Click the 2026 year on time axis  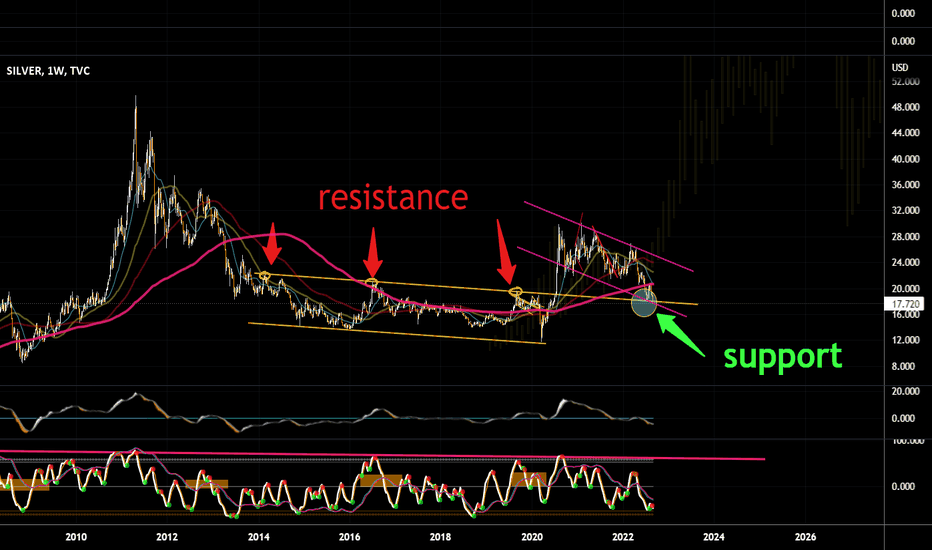click(x=805, y=537)
